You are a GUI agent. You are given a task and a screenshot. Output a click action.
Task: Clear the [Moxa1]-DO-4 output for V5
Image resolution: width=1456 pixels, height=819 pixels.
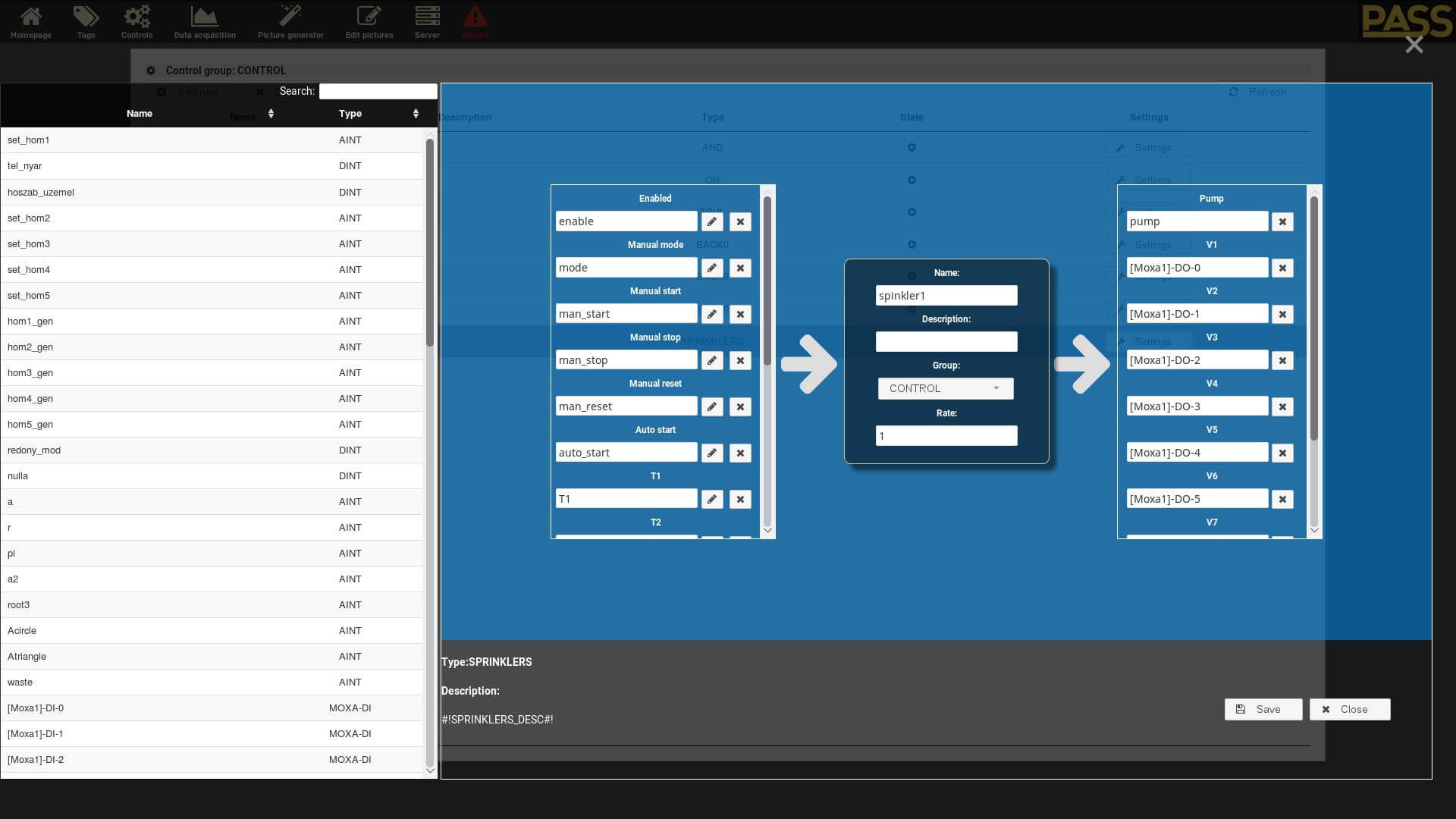[1282, 453]
